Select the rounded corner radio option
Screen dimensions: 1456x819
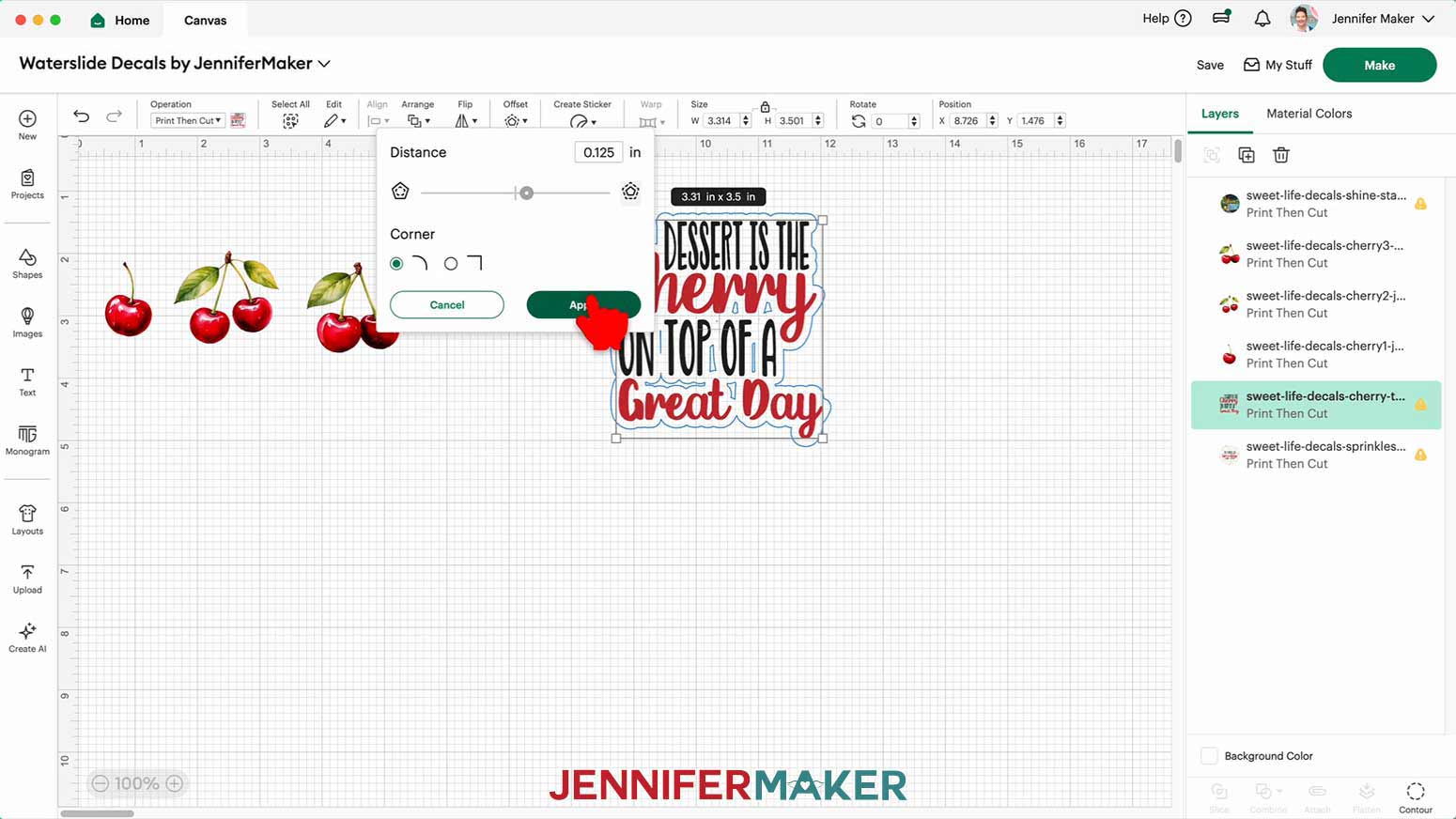[396, 264]
